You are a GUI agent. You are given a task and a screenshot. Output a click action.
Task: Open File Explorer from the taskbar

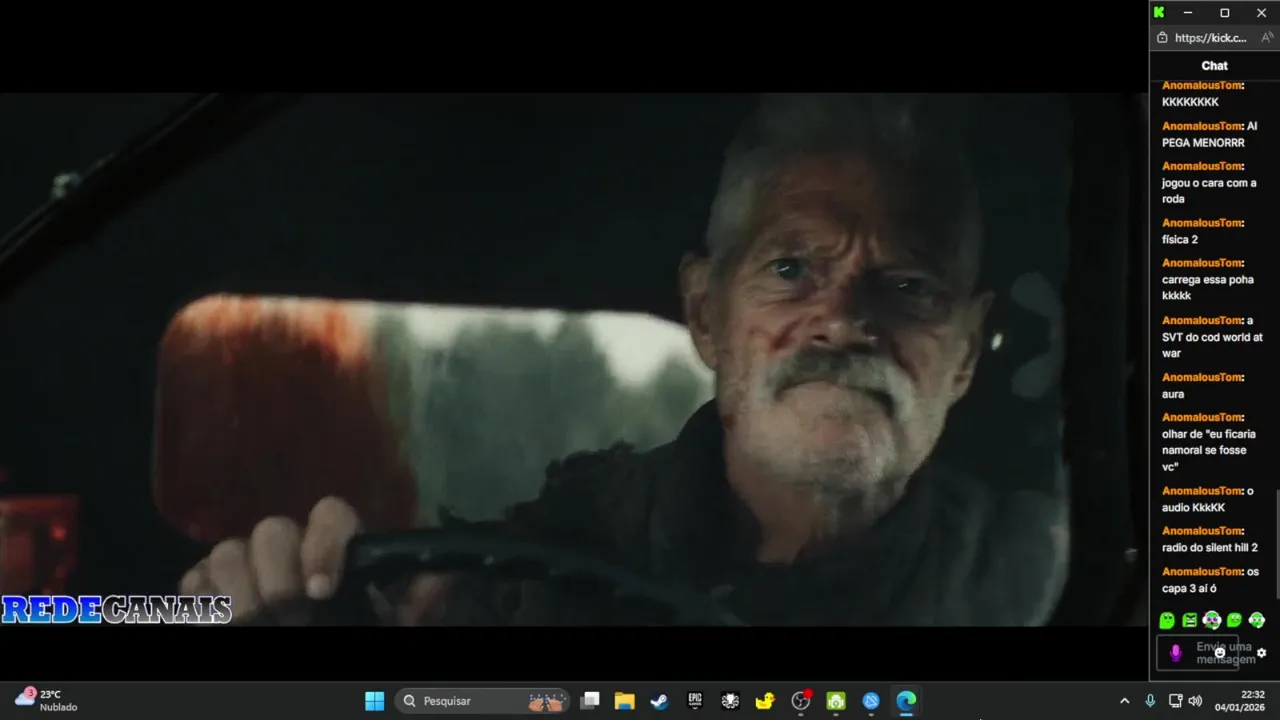(625, 701)
